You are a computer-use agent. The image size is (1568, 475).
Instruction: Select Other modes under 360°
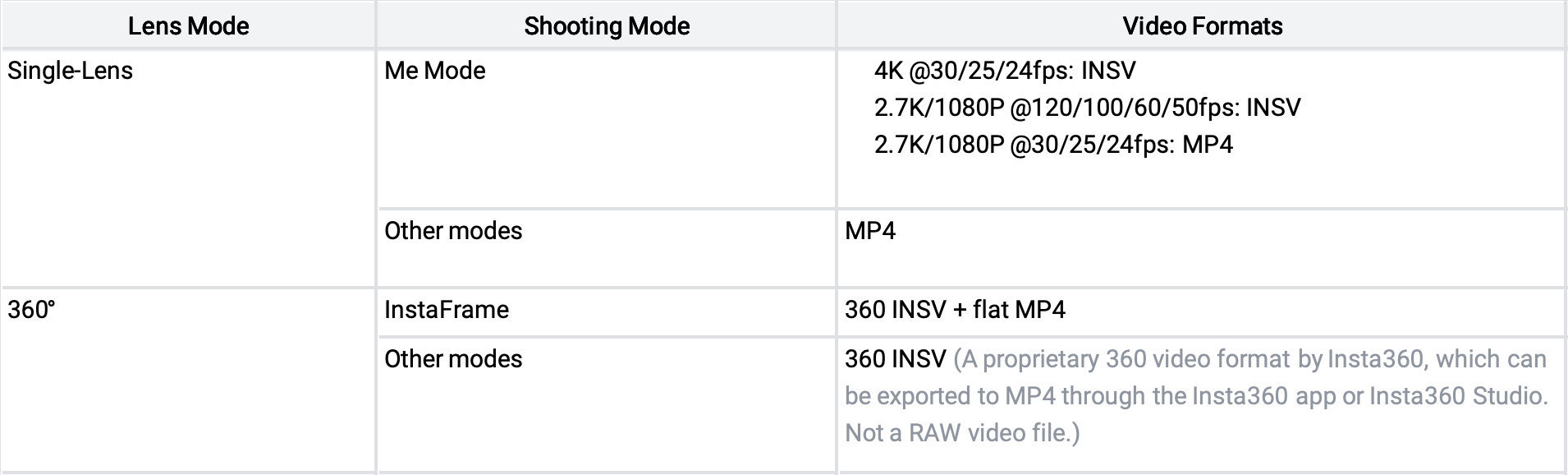[607, 404]
